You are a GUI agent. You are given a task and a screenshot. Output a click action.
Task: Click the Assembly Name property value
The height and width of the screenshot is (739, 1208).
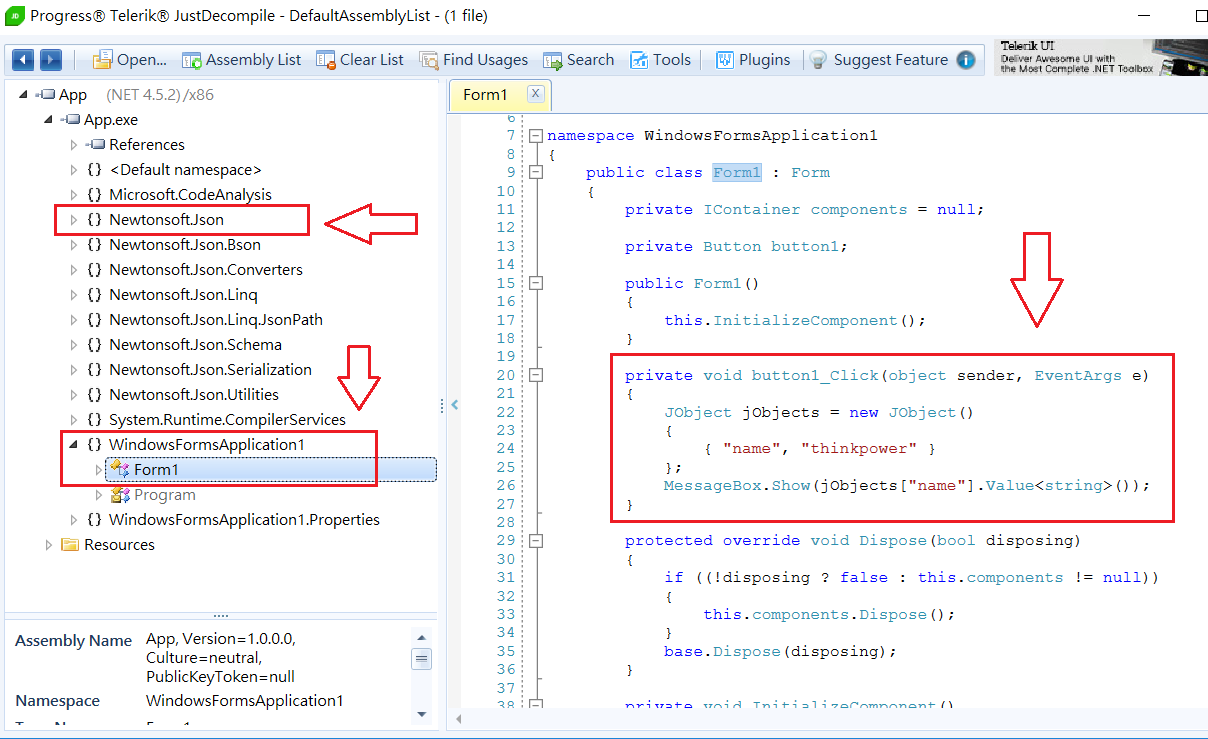pyautogui.click(x=221, y=658)
